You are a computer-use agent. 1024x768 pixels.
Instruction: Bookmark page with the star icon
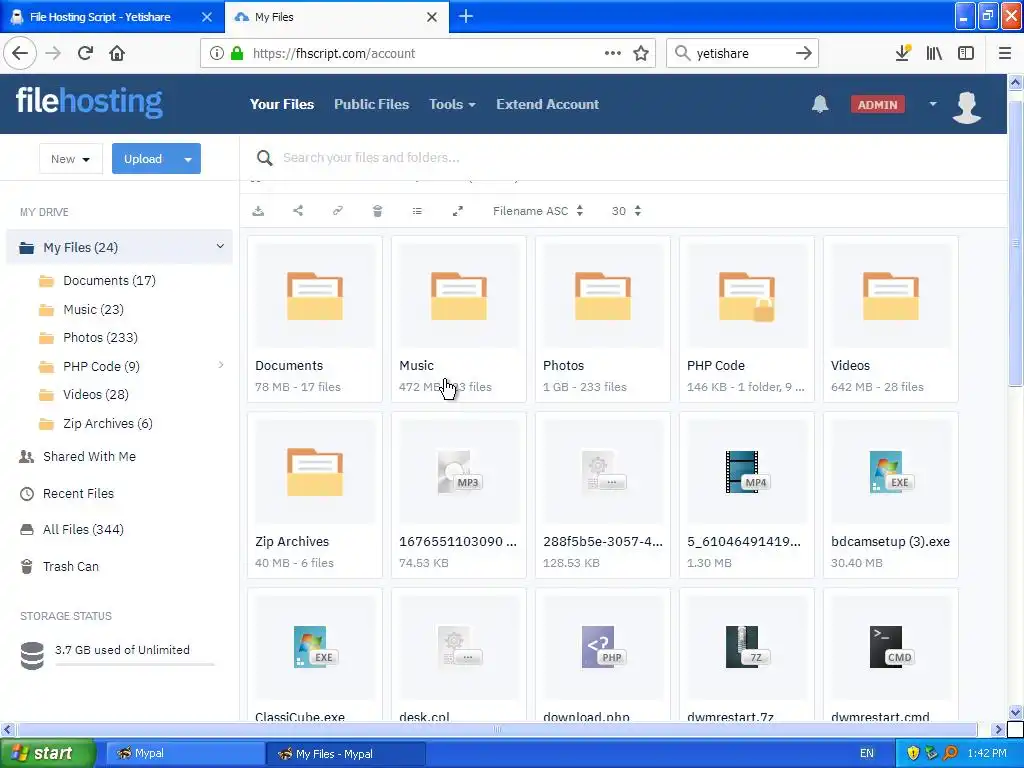tap(641, 53)
